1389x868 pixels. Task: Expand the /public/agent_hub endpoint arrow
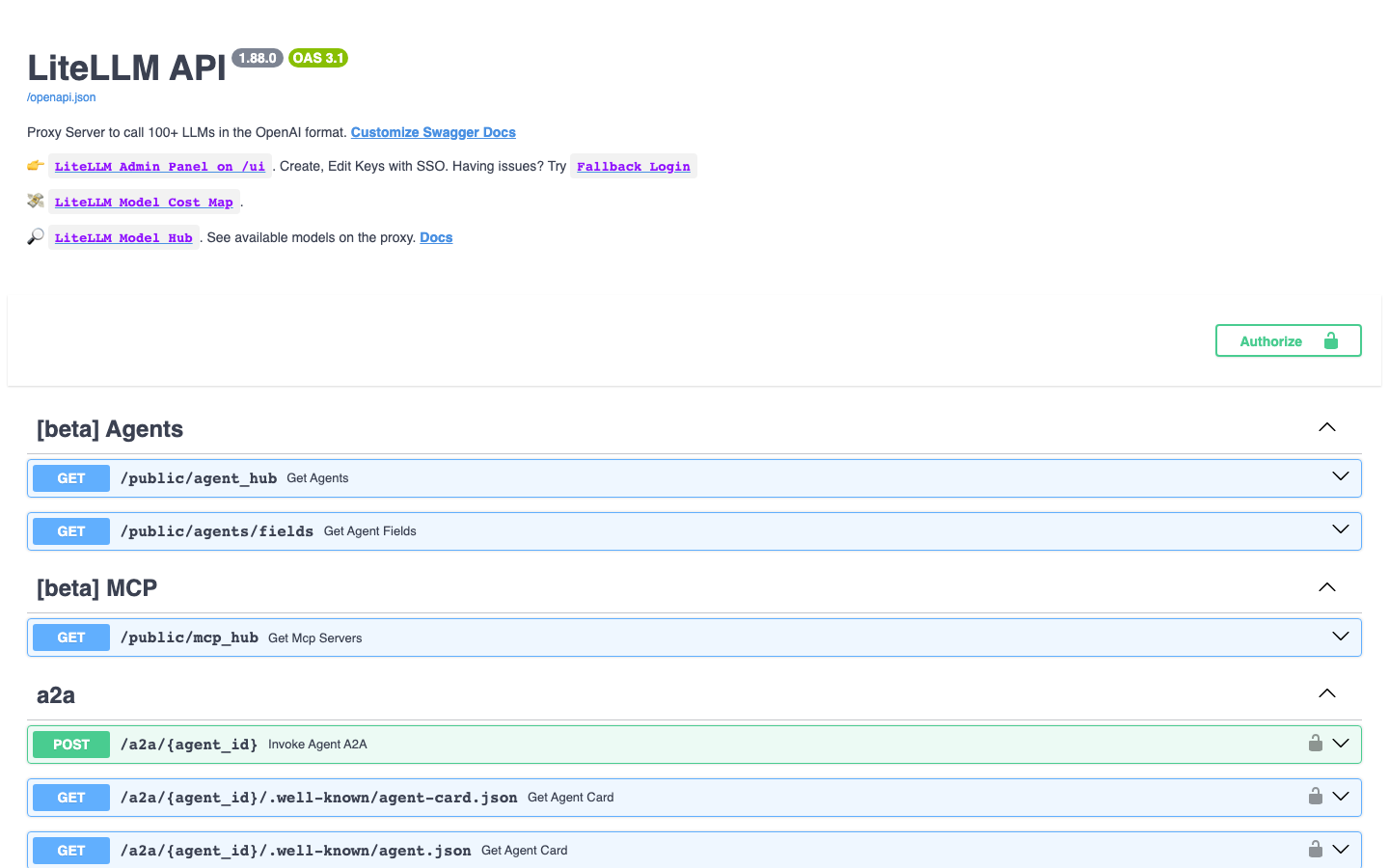(1341, 476)
